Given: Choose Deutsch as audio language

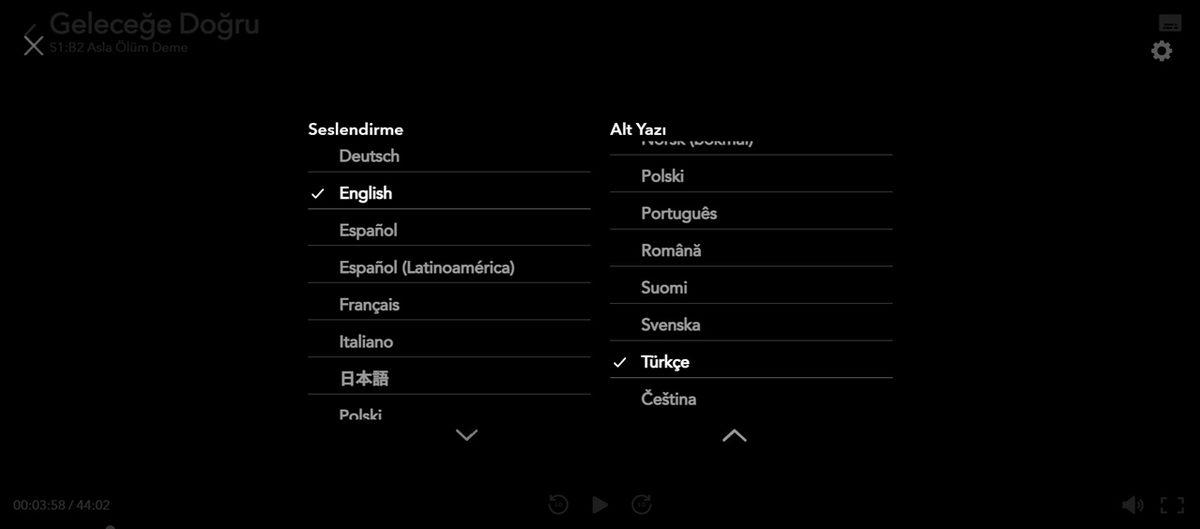Looking at the screenshot, I should pos(369,156).
